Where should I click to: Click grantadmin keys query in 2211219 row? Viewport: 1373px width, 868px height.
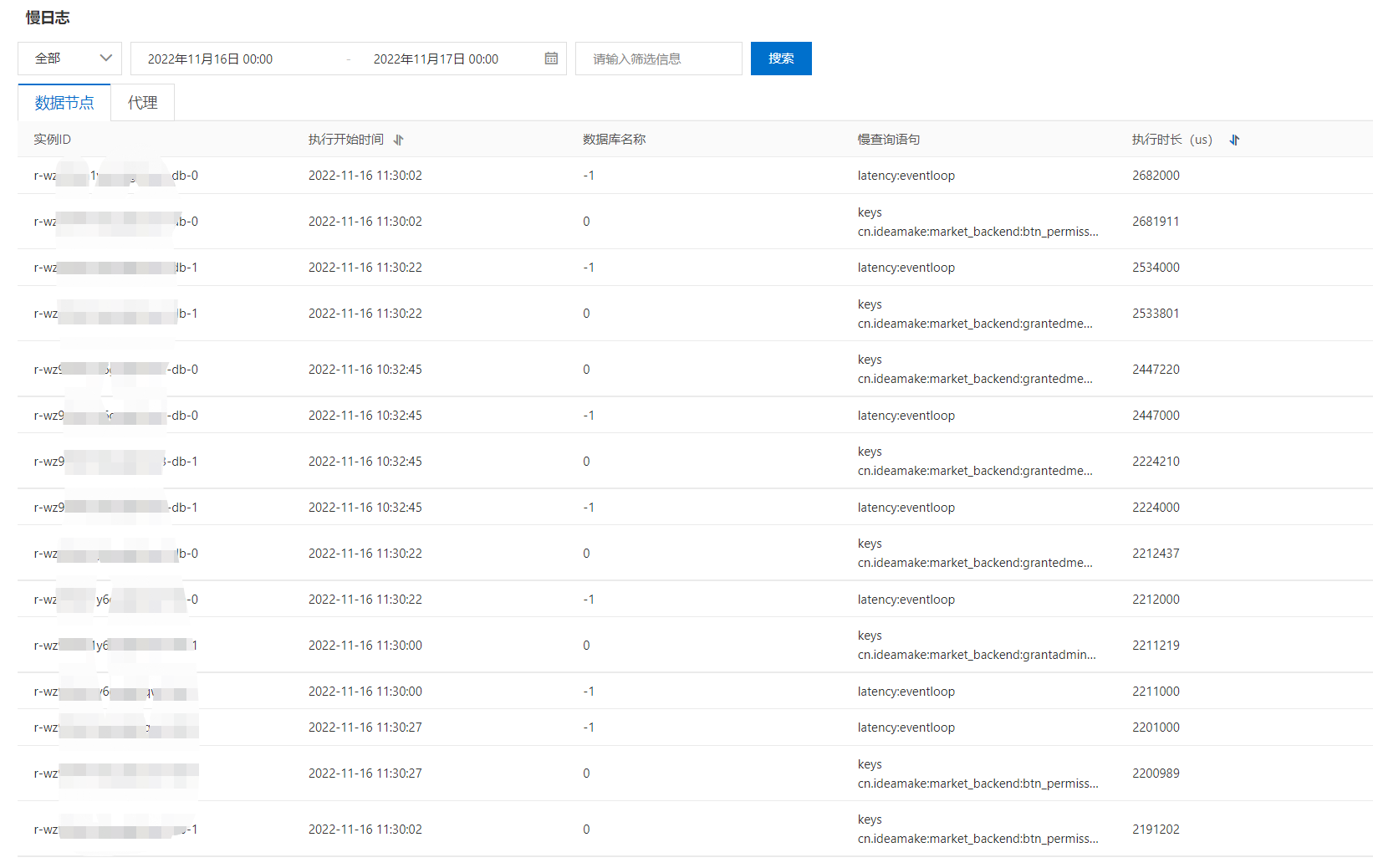pos(977,646)
